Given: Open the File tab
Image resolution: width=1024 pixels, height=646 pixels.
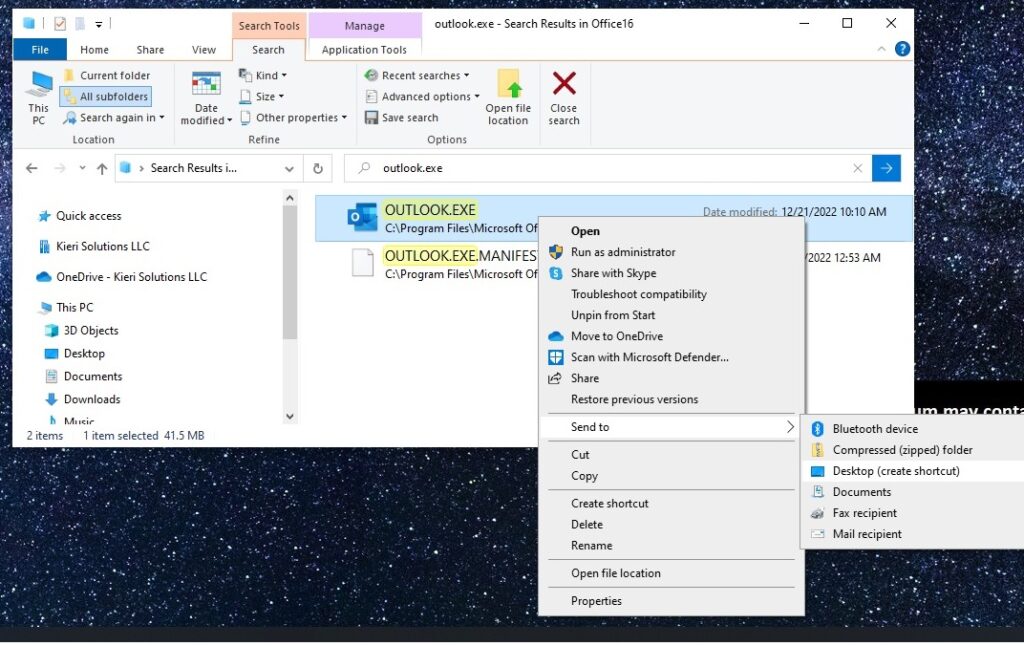Looking at the screenshot, I should pyautogui.click(x=40, y=50).
